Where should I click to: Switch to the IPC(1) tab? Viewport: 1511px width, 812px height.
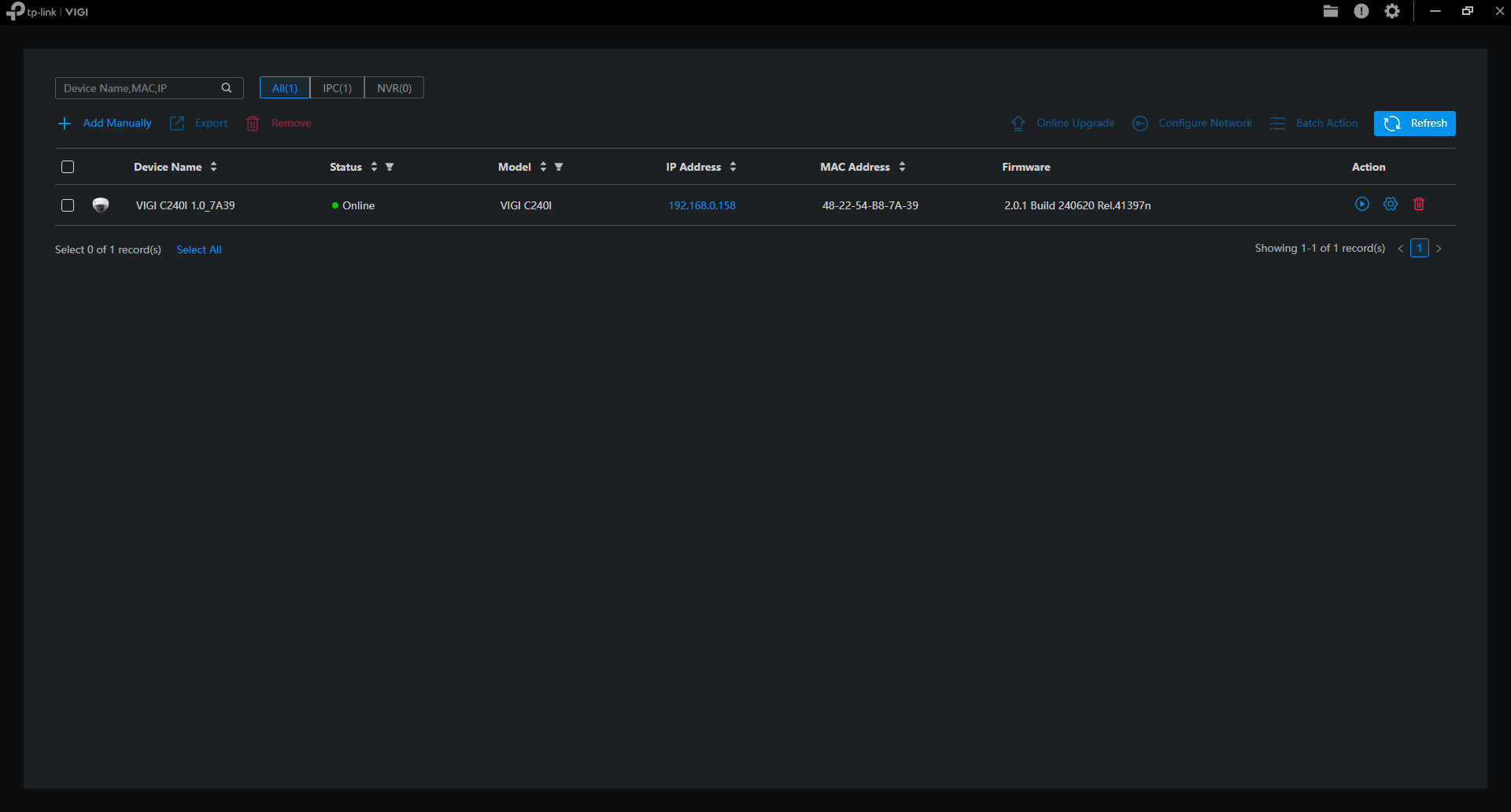point(338,88)
